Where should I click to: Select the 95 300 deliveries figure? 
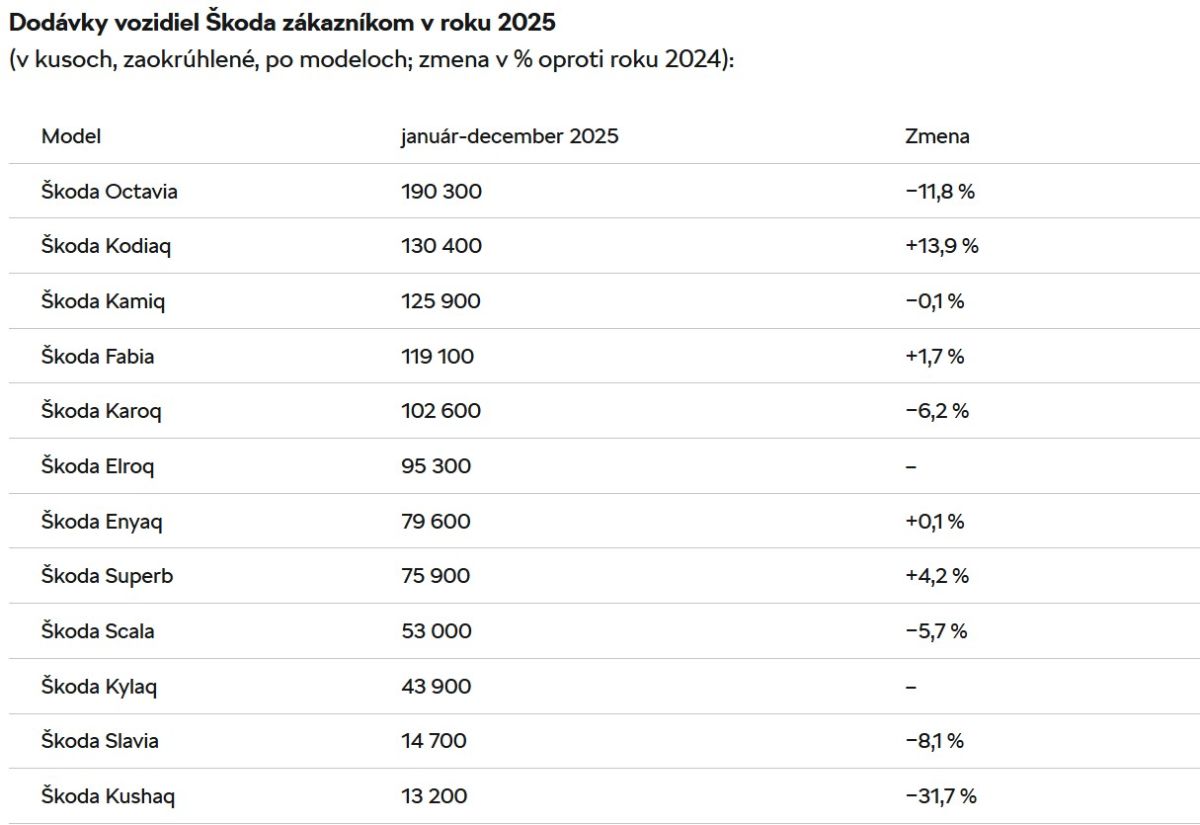(x=436, y=466)
